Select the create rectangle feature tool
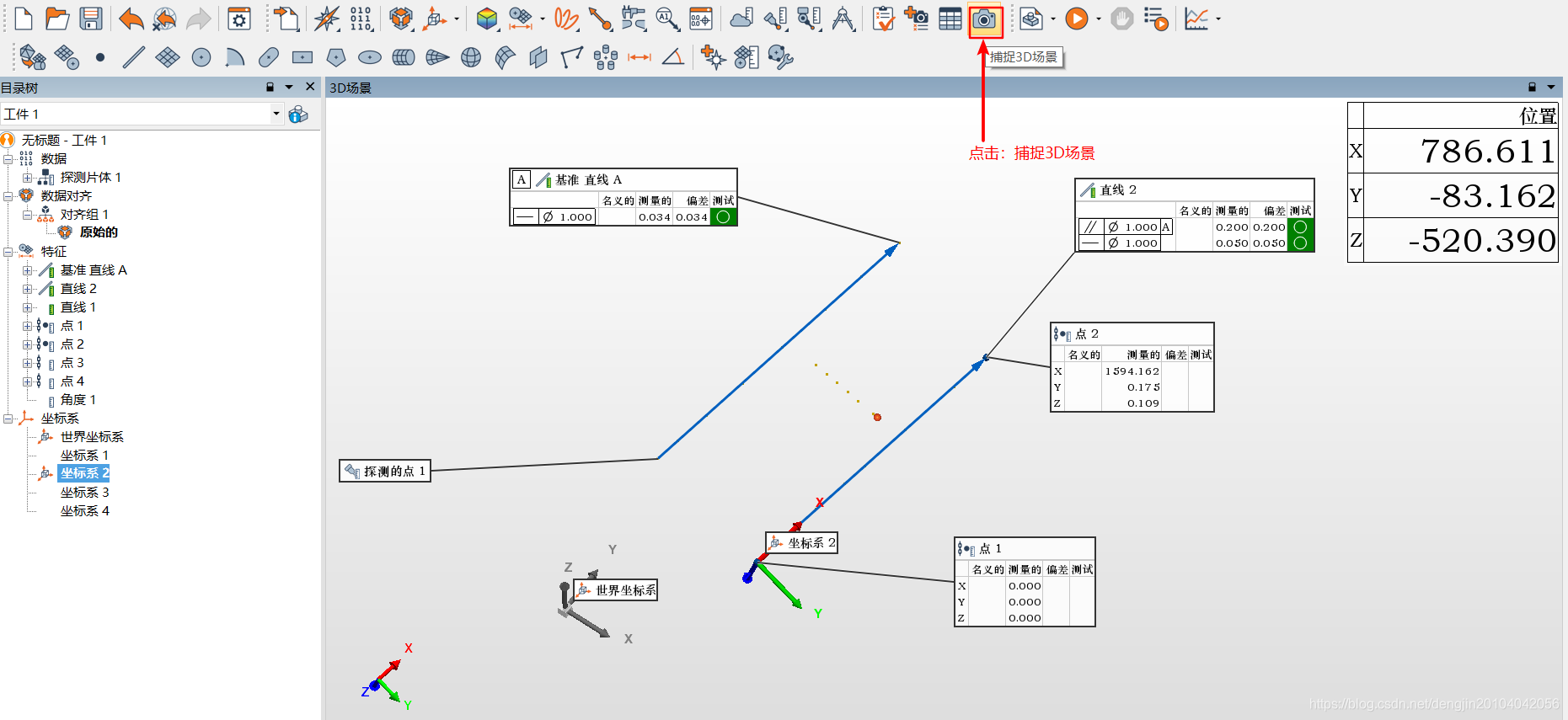 click(x=302, y=57)
